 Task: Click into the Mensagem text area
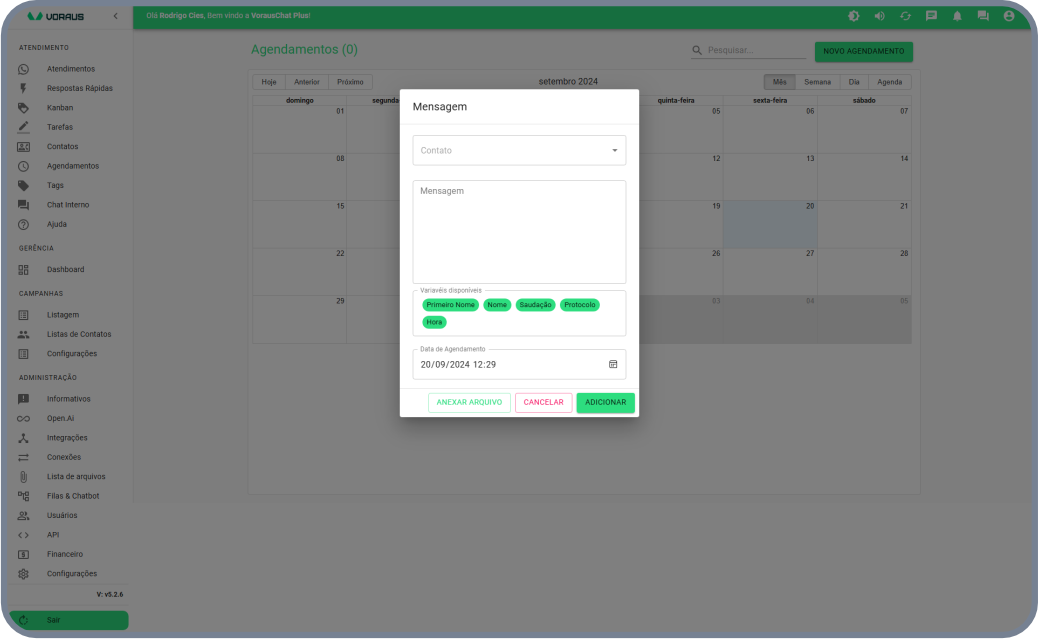pyautogui.click(x=519, y=232)
